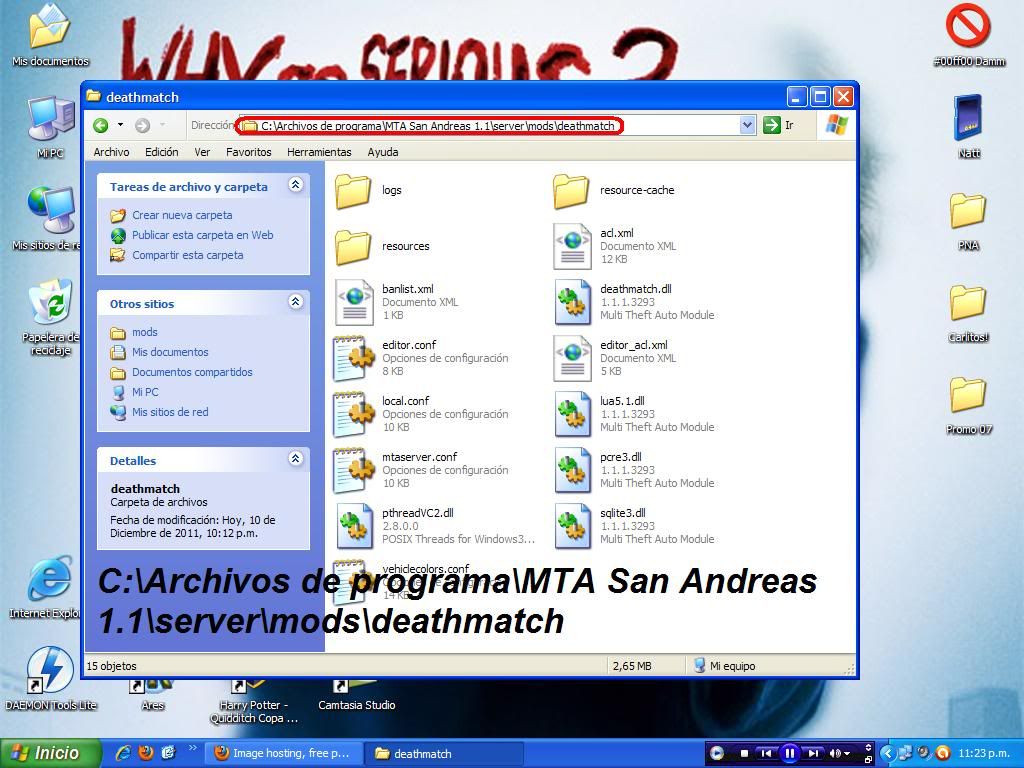
Task: Open the Back button history dropdown
Action: click(x=120, y=125)
